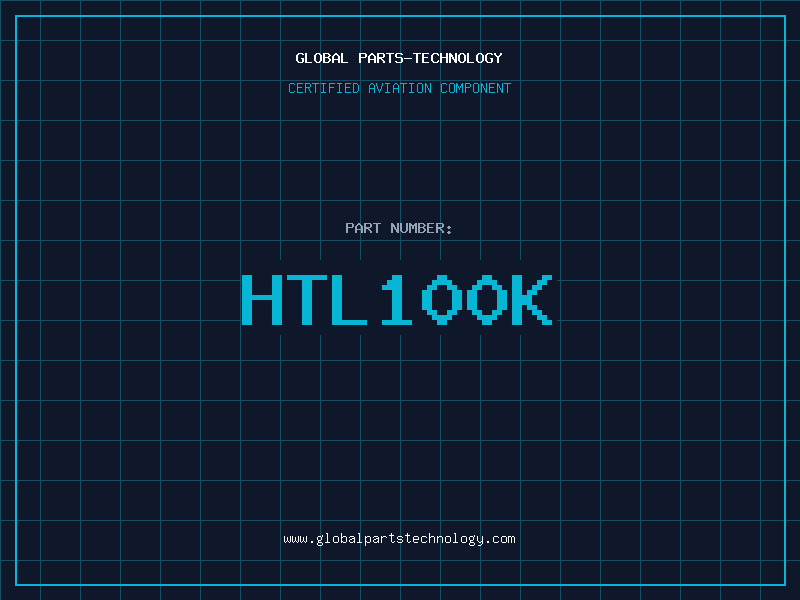Click the word GLOBAL in the heading
800x600 pixels.
click(x=322, y=58)
